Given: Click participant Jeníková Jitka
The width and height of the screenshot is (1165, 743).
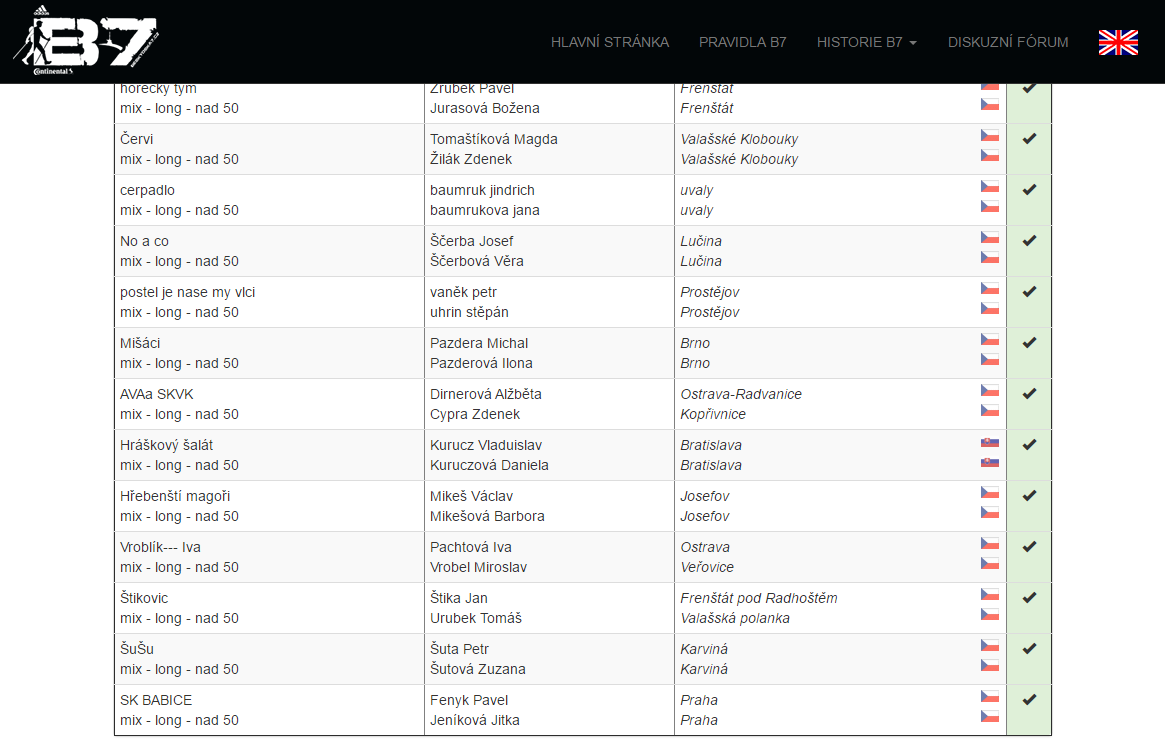Looking at the screenshot, I should [x=474, y=721].
